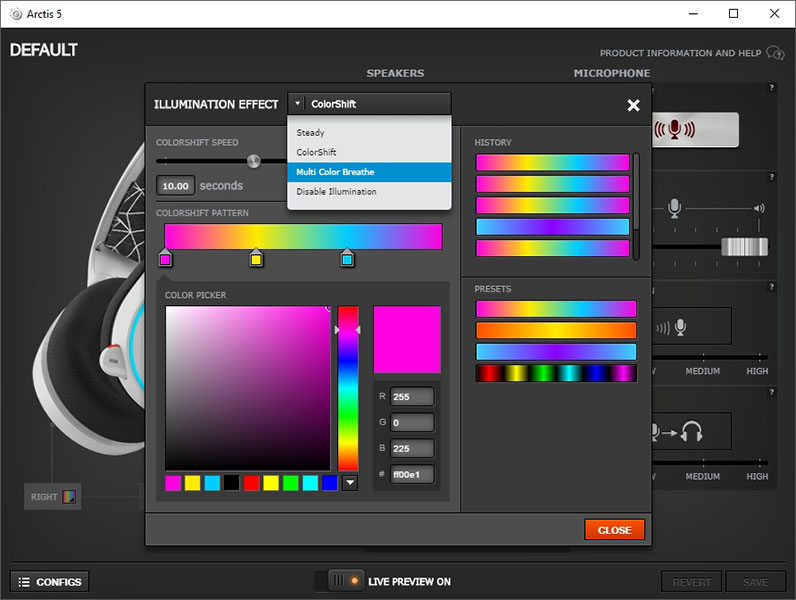
Task: Click the 10.00 seconds input field
Action: tap(175, 186)
